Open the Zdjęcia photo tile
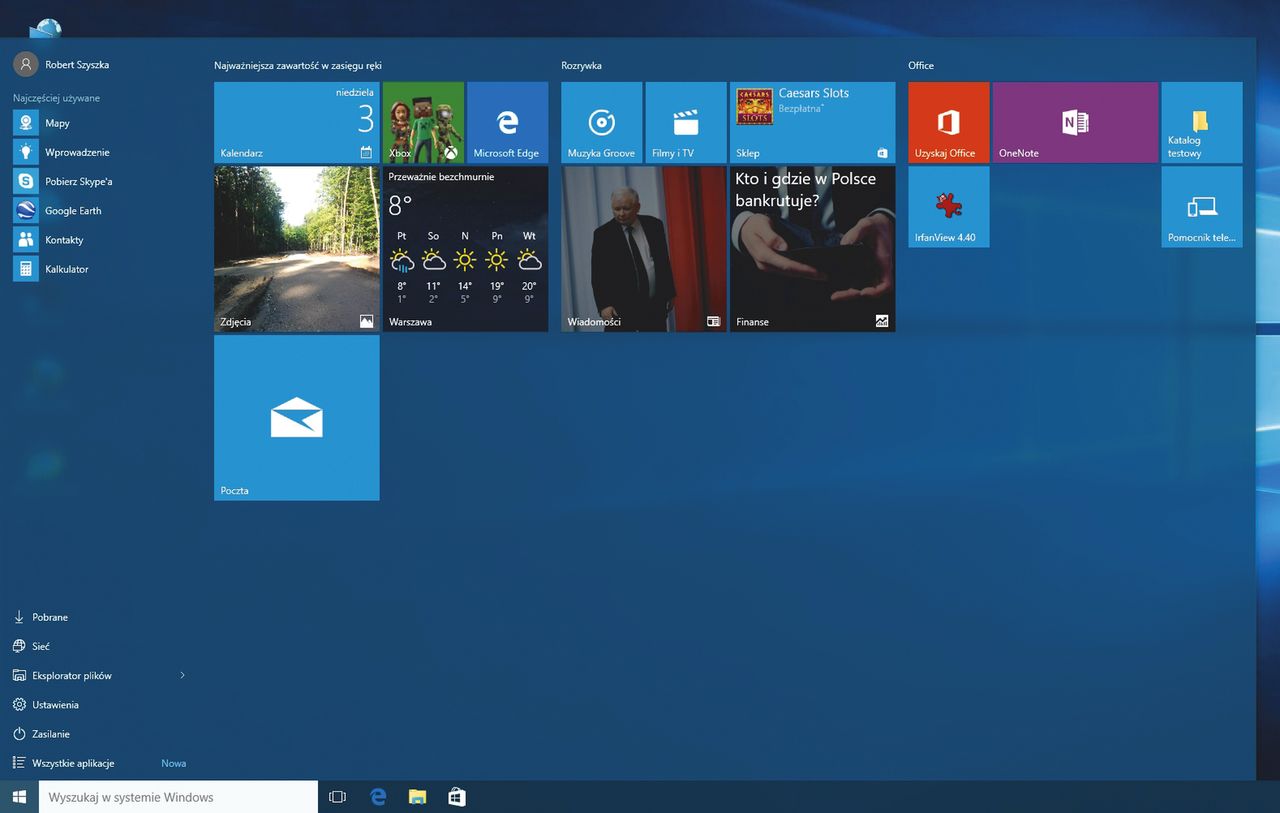The width and height of the screenshot is (1280, 813). (297, 249)
